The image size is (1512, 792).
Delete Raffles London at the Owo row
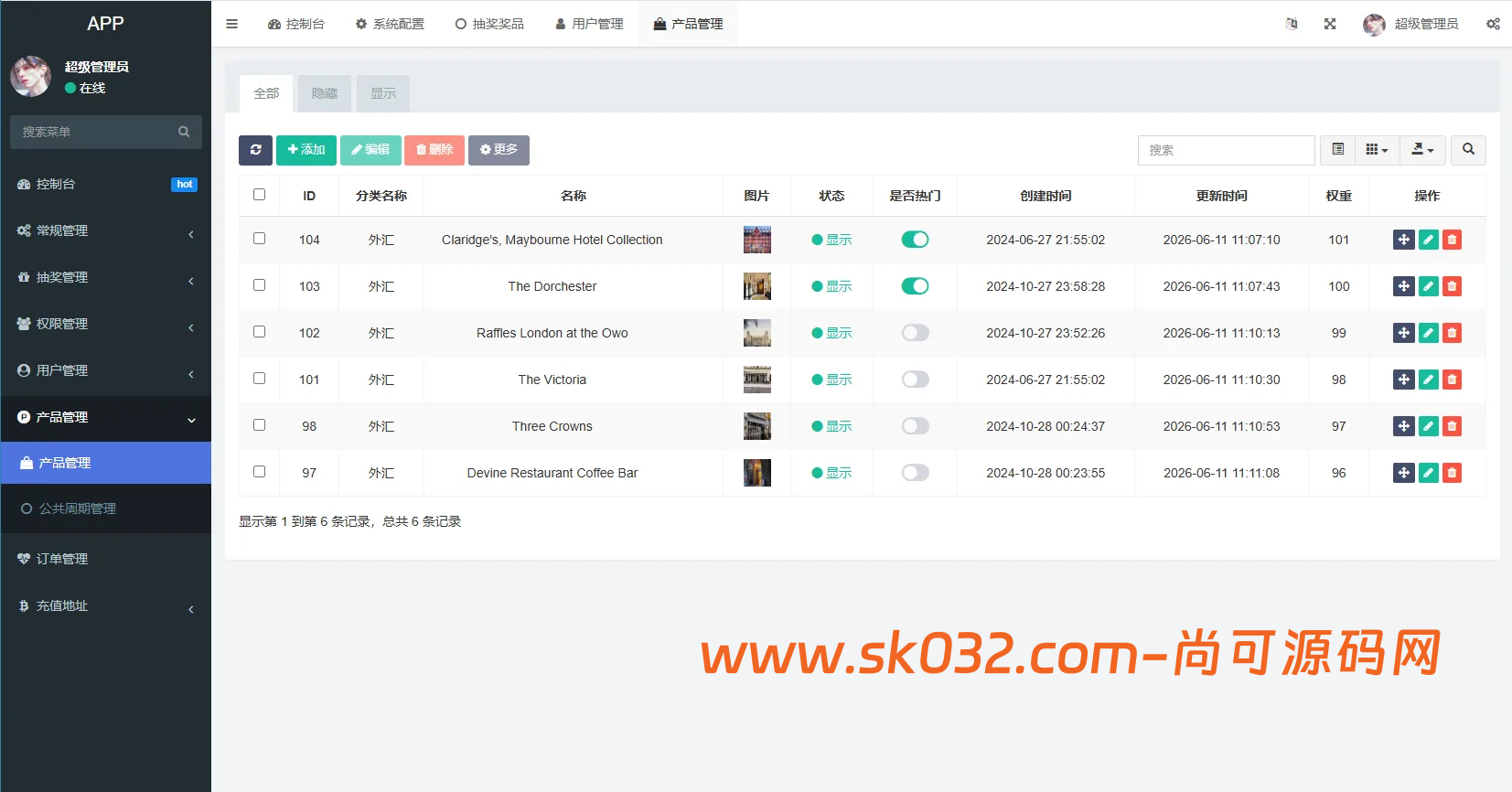pyautogui.click(x=1452, y=333)
